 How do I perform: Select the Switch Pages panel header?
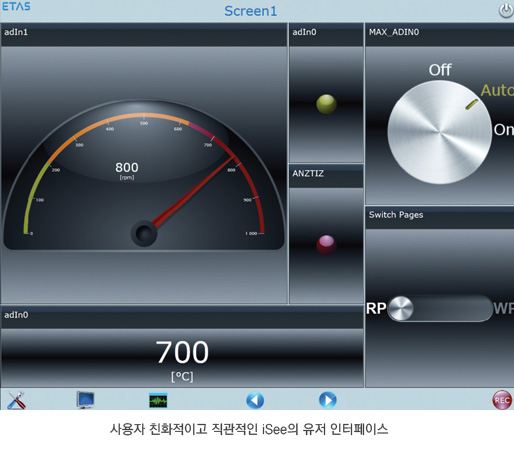click(x=439, y=217)
